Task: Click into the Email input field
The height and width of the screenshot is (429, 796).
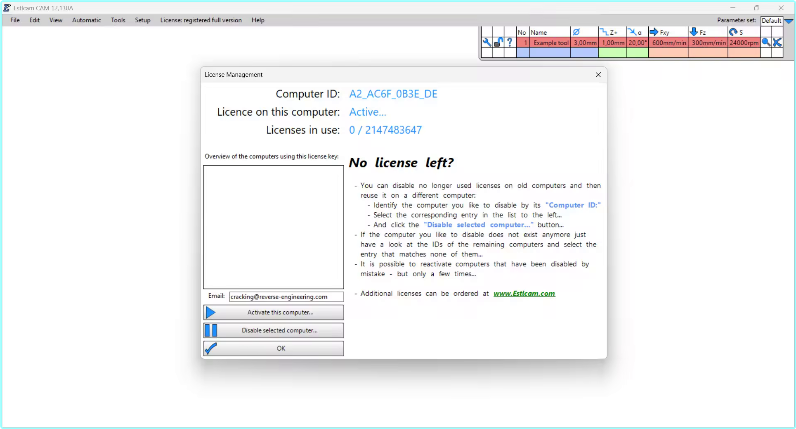Action: point(285,296)
